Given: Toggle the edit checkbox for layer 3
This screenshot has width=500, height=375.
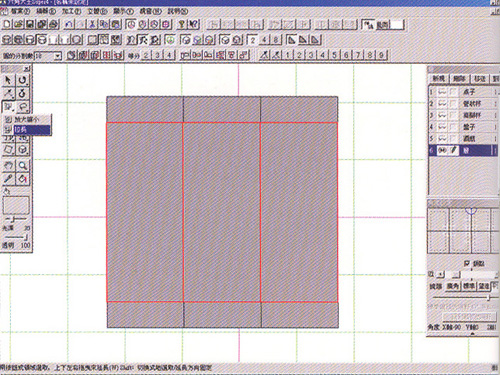Looking at the screenshot, I should (x=453, y=115).
